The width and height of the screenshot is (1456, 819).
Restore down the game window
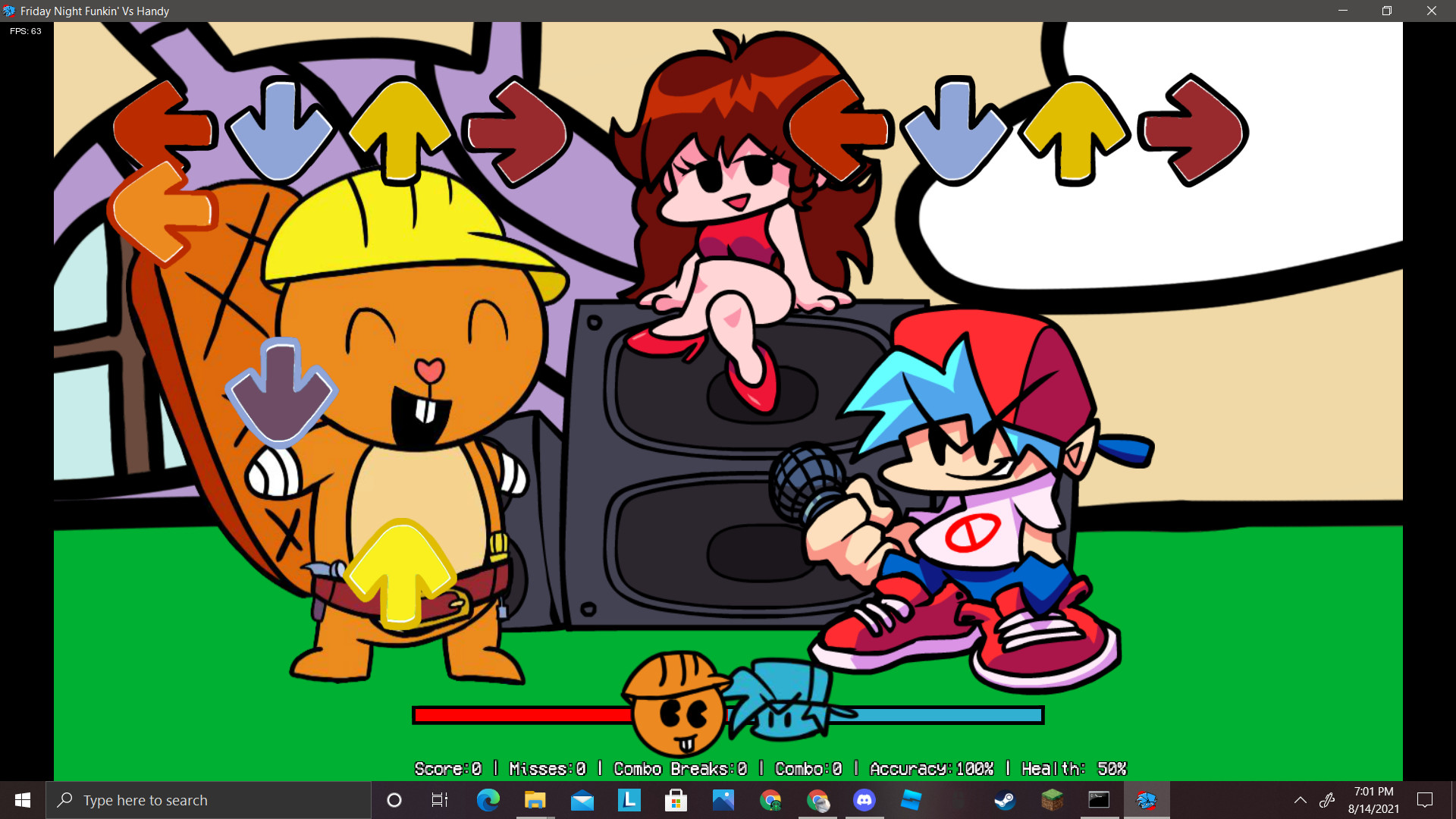click(1386, 11)
